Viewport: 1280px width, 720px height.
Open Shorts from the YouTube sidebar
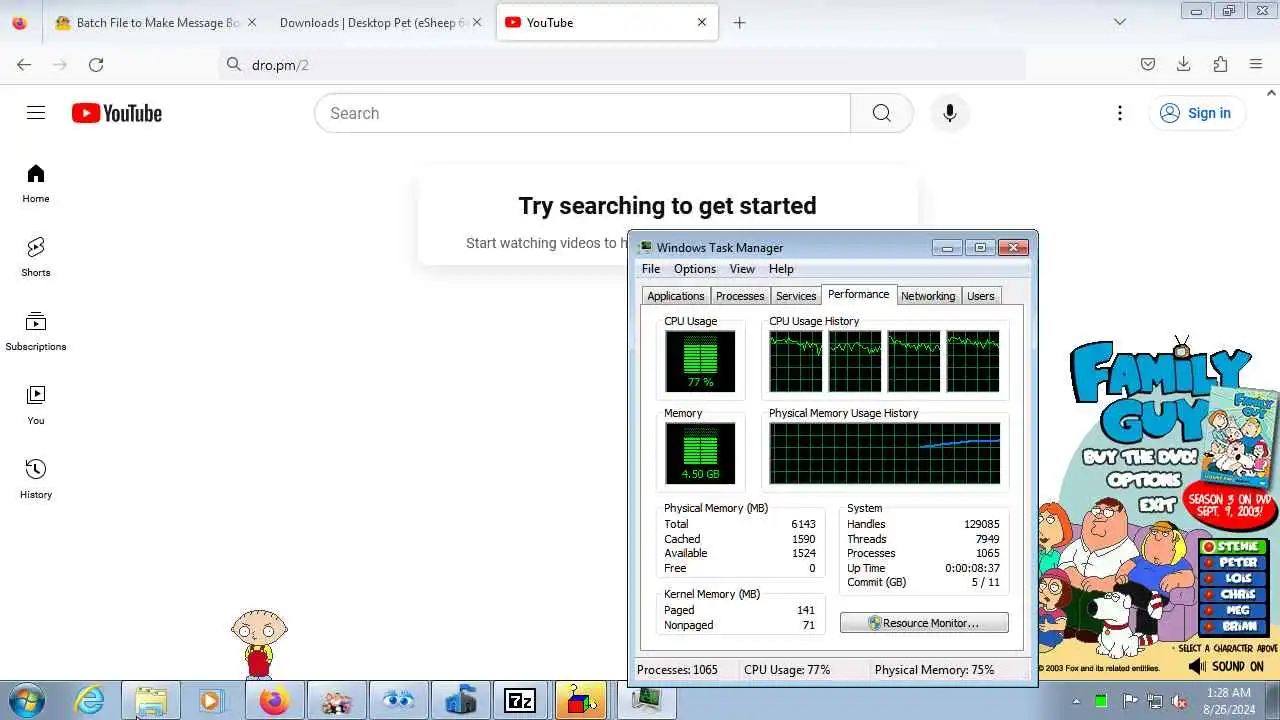pyautogui.click(x=36, y=257)
